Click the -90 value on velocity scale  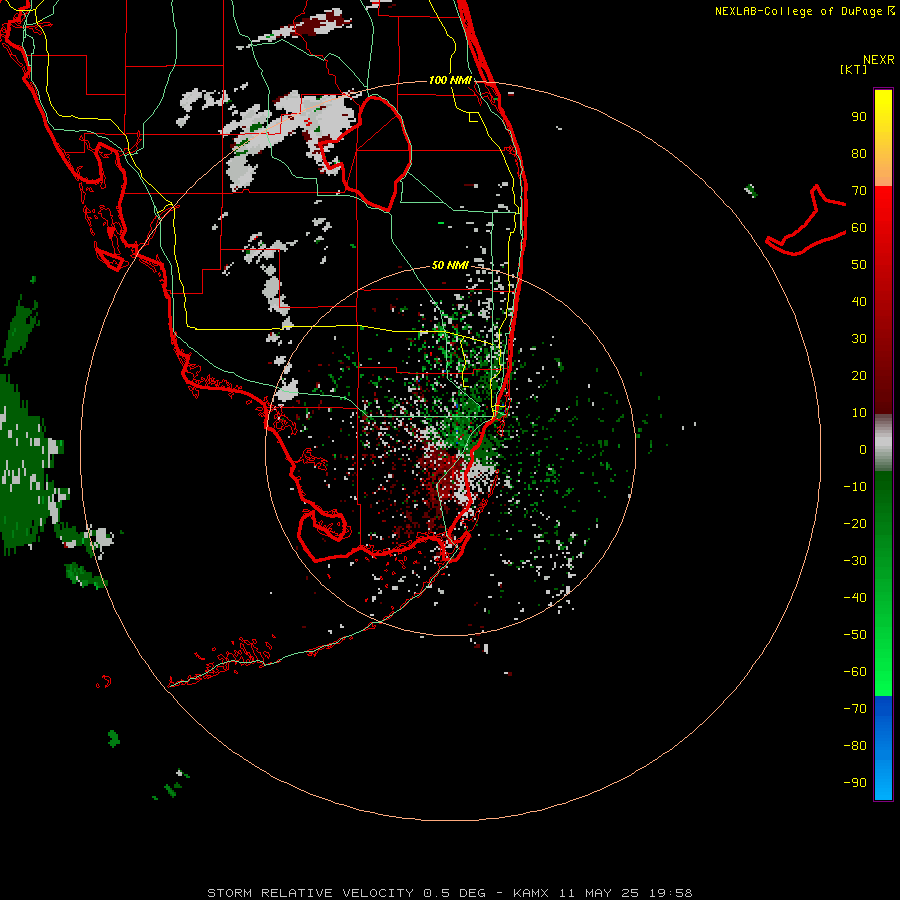[x=855, y=783]
